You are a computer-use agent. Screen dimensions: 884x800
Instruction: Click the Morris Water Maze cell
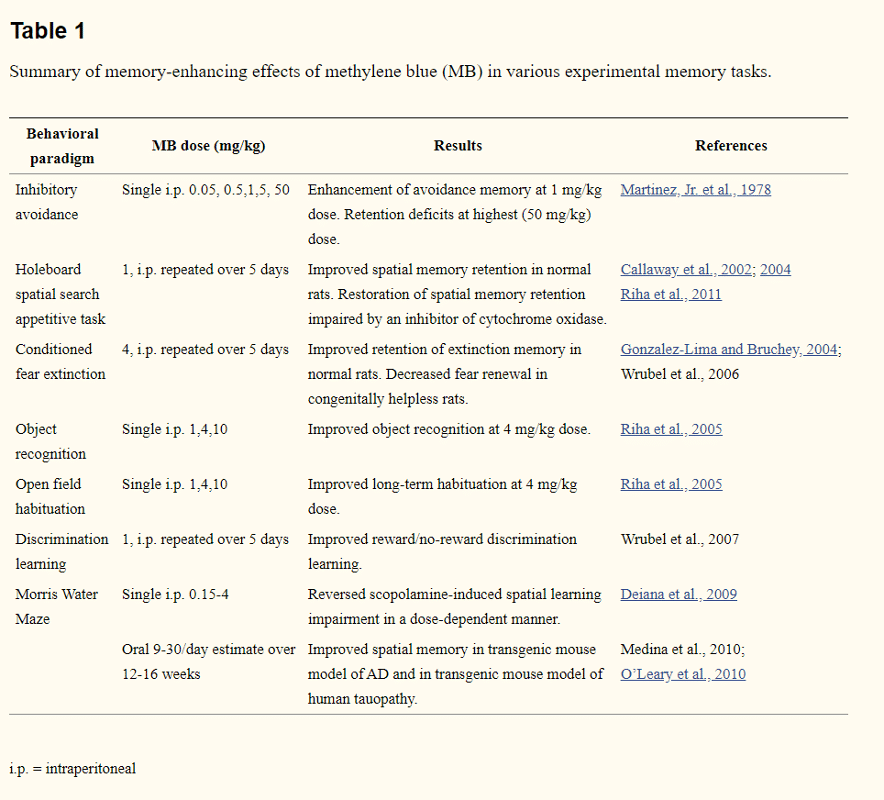(56, 607)
